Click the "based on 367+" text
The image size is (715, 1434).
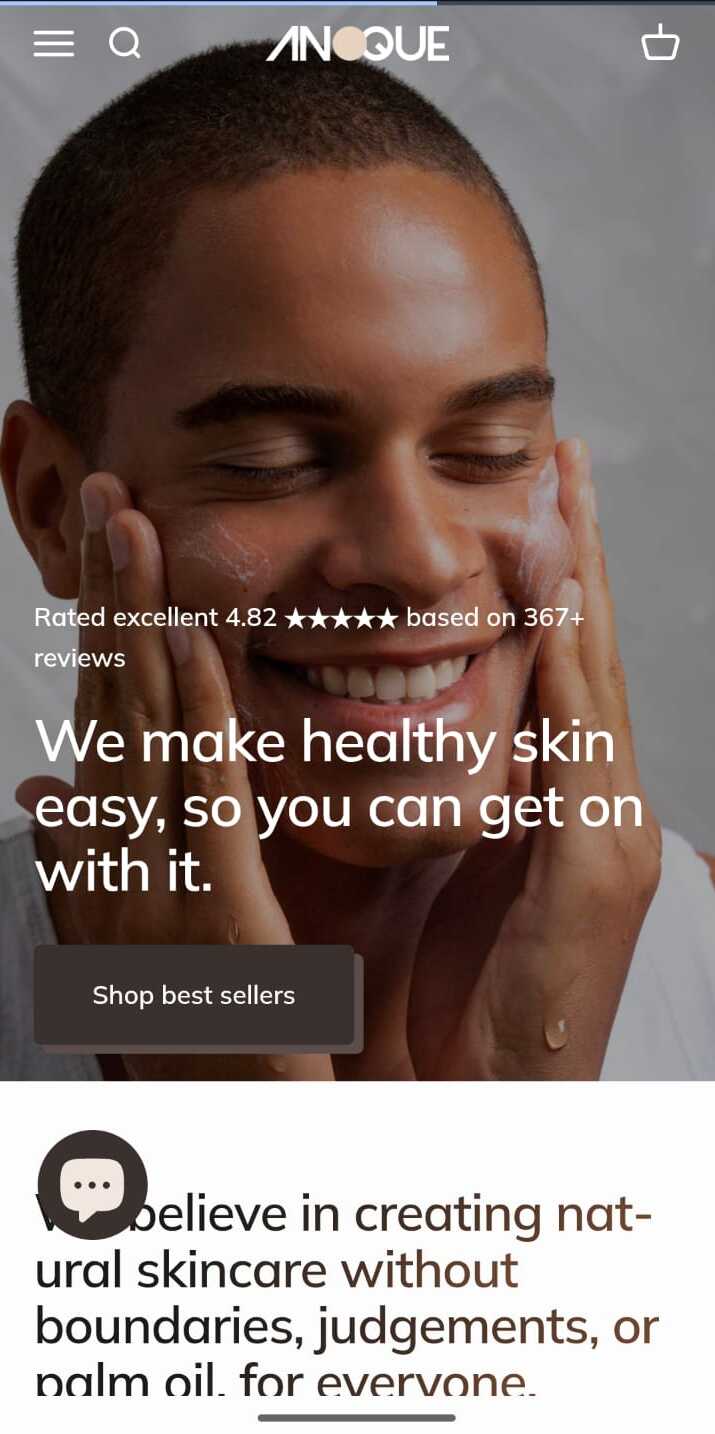(495, 617)
